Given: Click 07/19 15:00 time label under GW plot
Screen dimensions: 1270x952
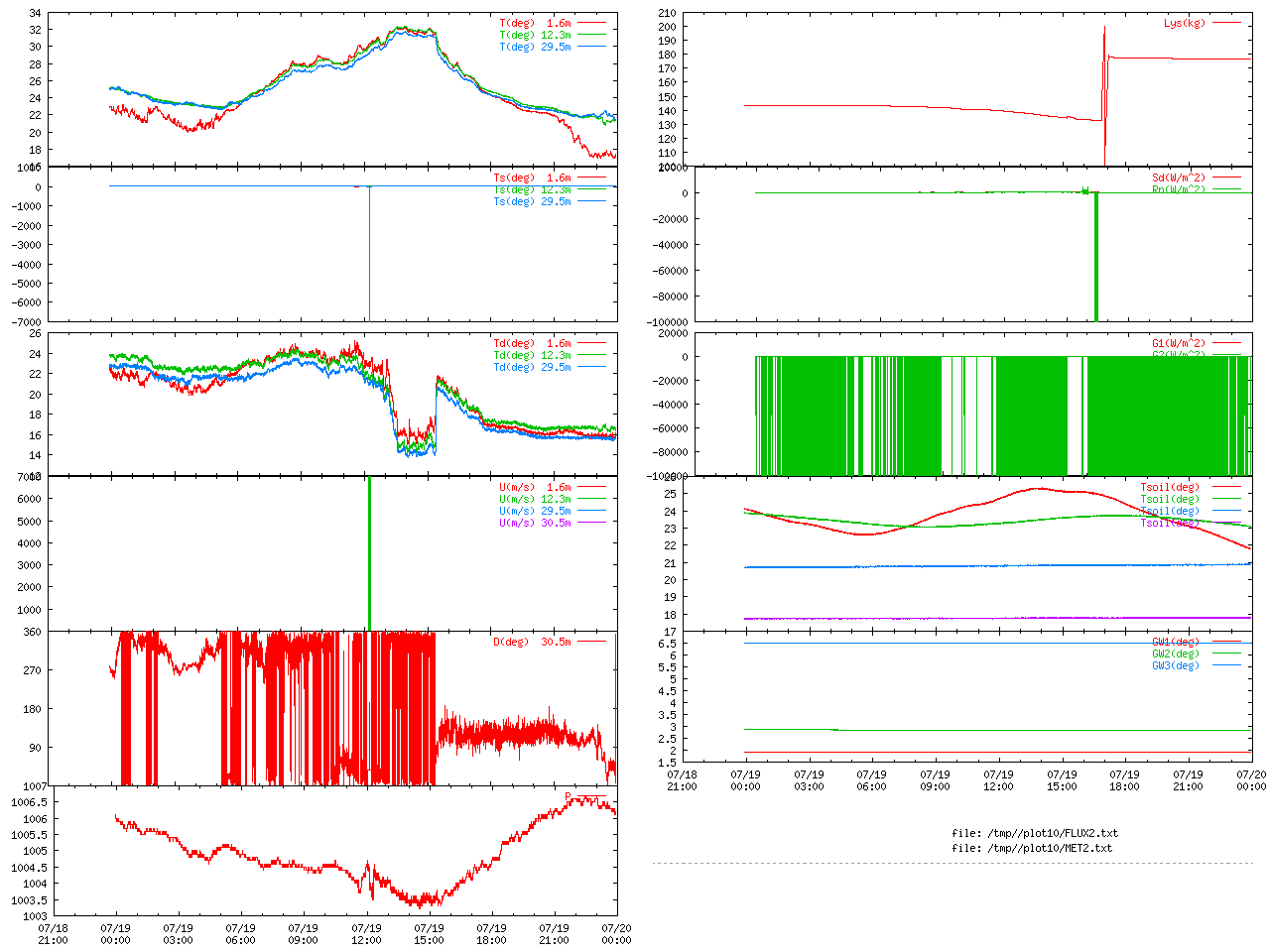Looking at the screenshot, I should (x=1062, y=780).
